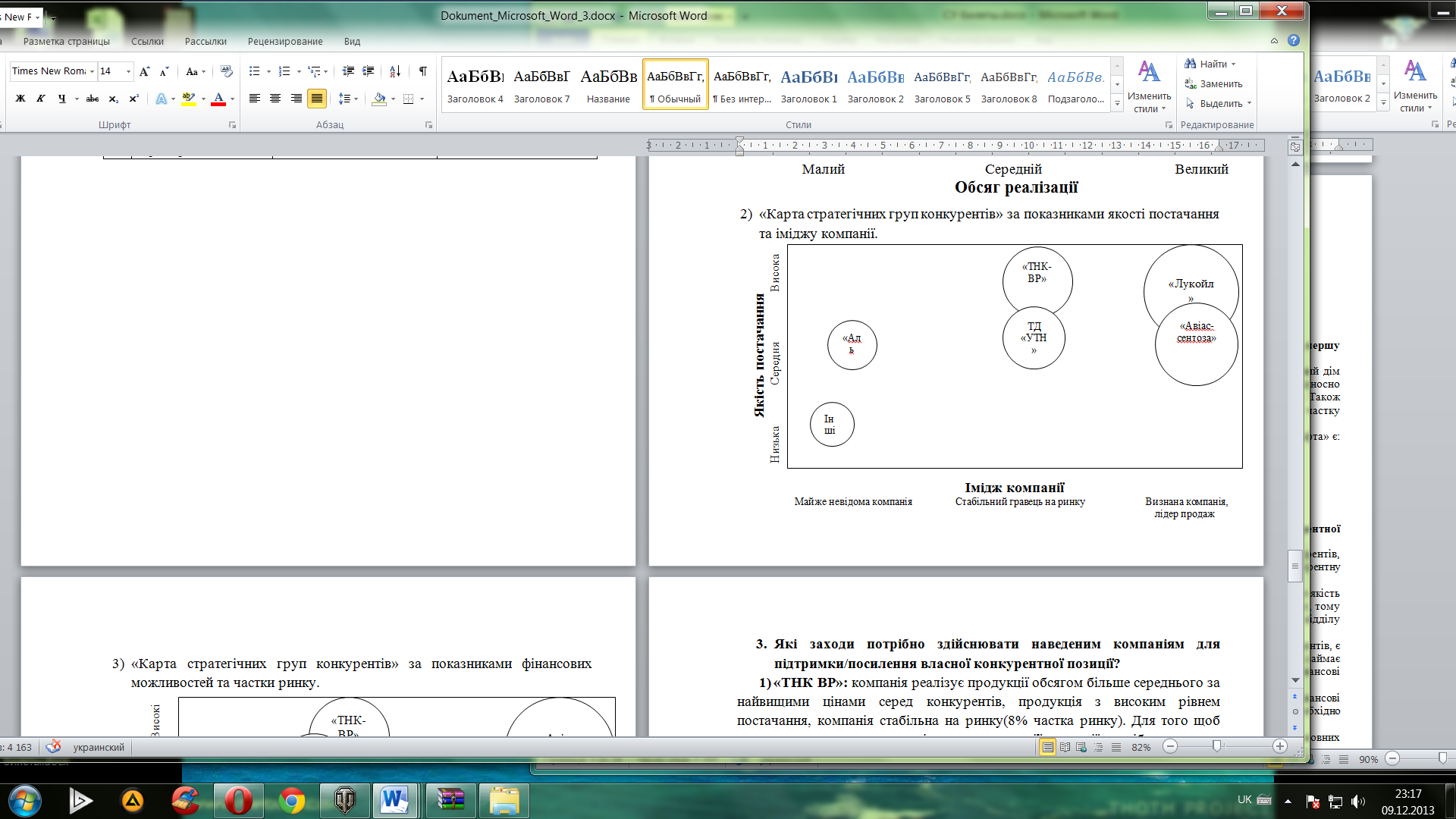Screen dimensions: 1456x819
Task: Click the Sort icon in Абзац group
Action: (x=395, y=71)
